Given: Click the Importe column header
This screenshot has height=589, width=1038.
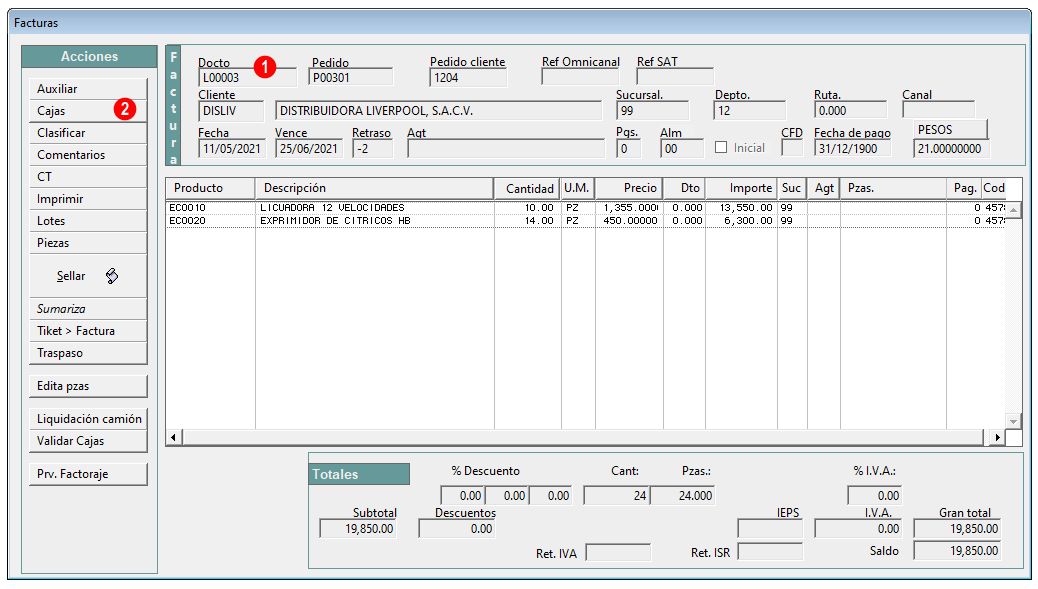Looking at the screenshot, I should click(x=741, y=188).
